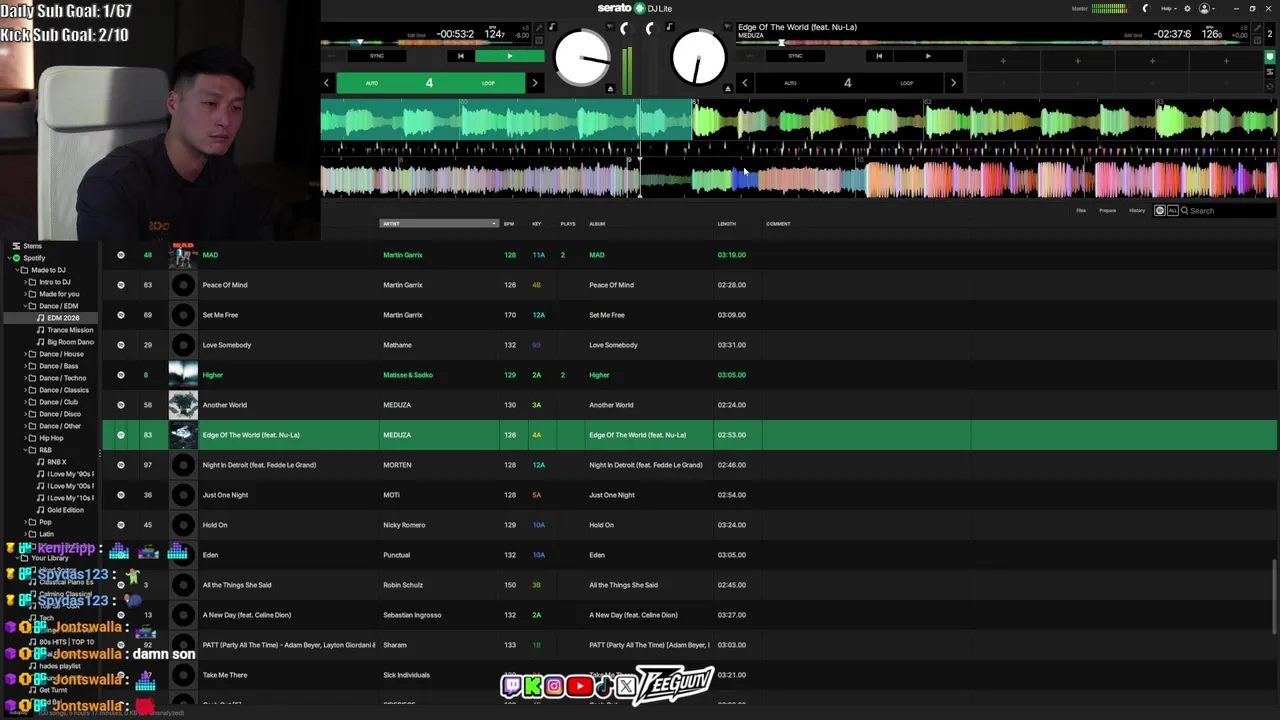Image resolution: width=1280 pixels, height=720 pixels.
Task: Select track 'Night In Detroit (feat. Fedde Le Grand)'
Action: coord(259,465)
